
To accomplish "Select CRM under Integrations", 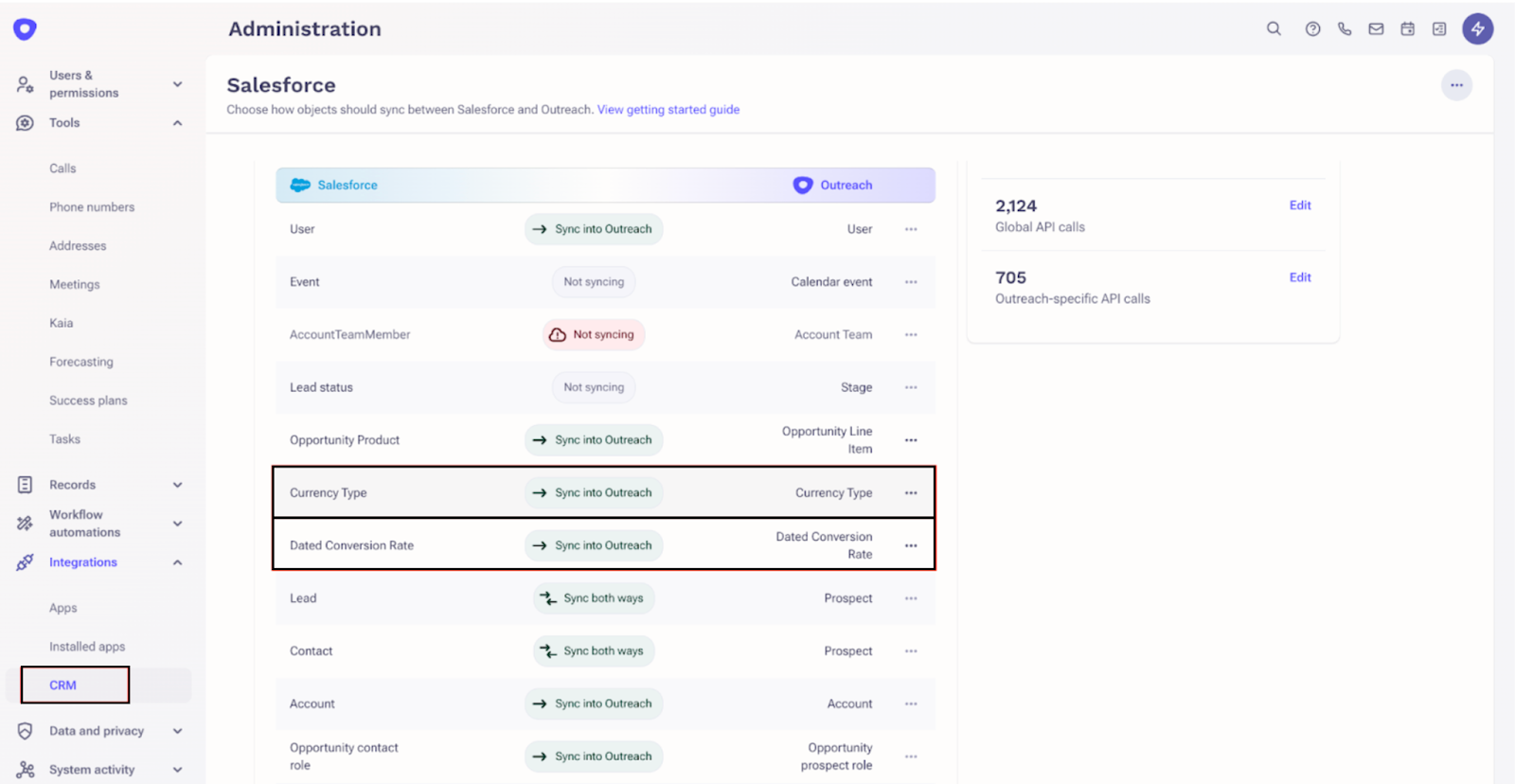I will (x=62, y=686).
